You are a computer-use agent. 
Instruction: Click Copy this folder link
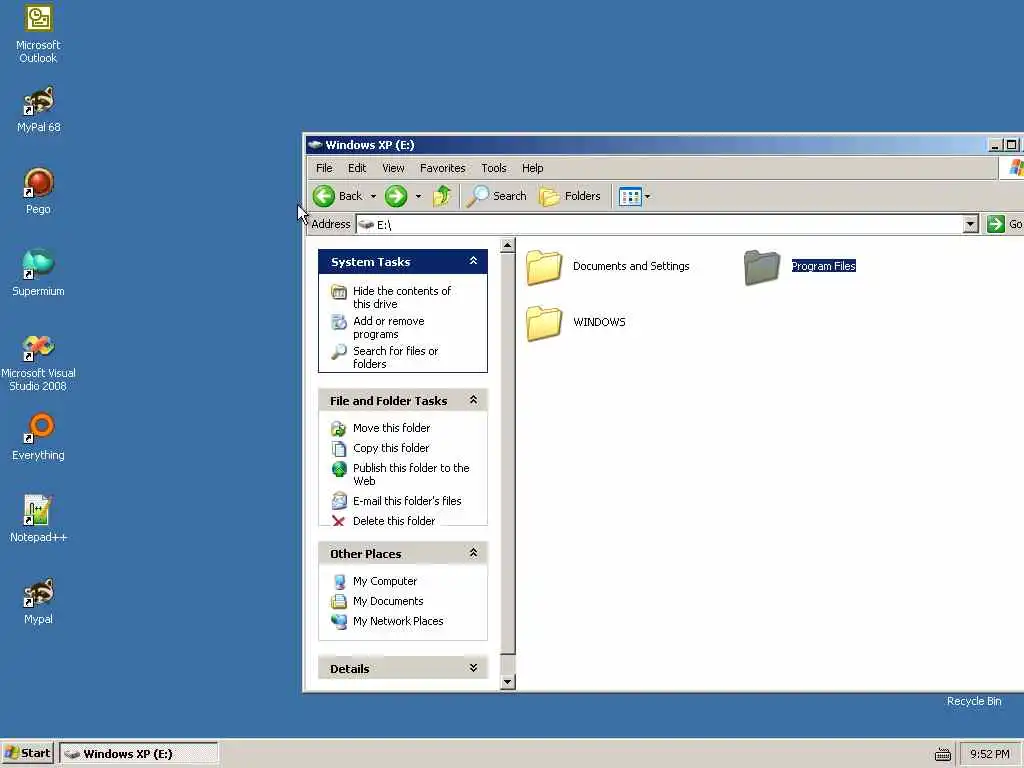391,448
